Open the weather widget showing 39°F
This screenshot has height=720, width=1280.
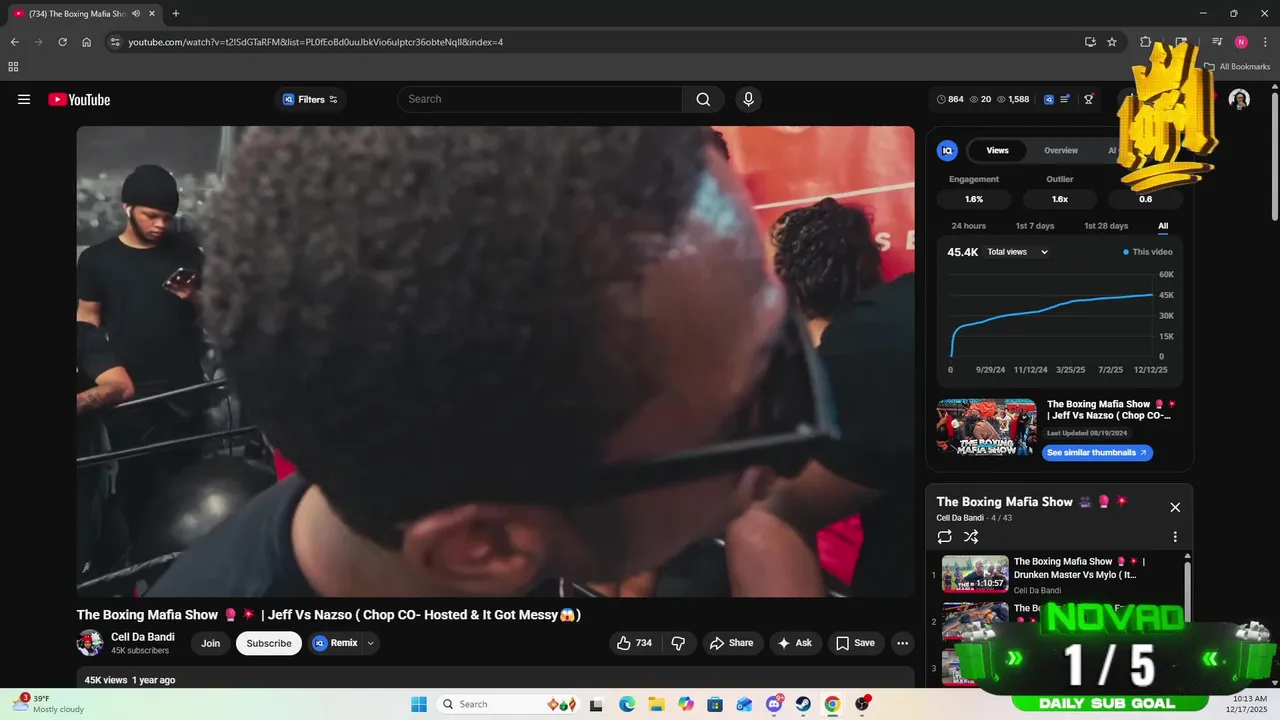50,704
